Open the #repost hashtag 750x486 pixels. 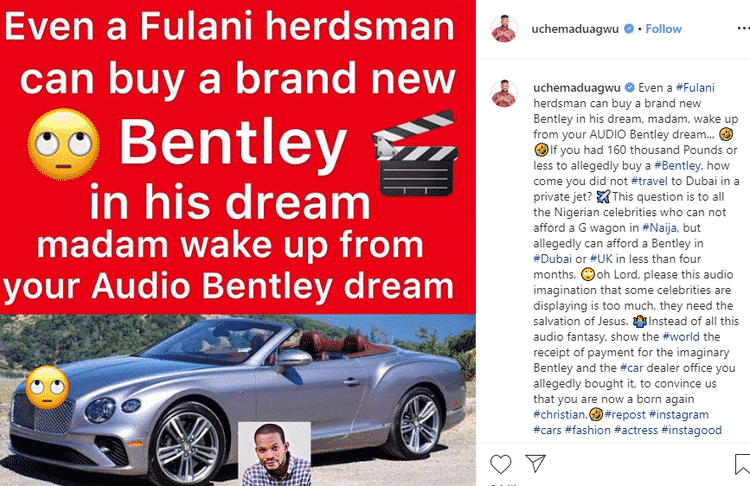(x=625, y=414)
